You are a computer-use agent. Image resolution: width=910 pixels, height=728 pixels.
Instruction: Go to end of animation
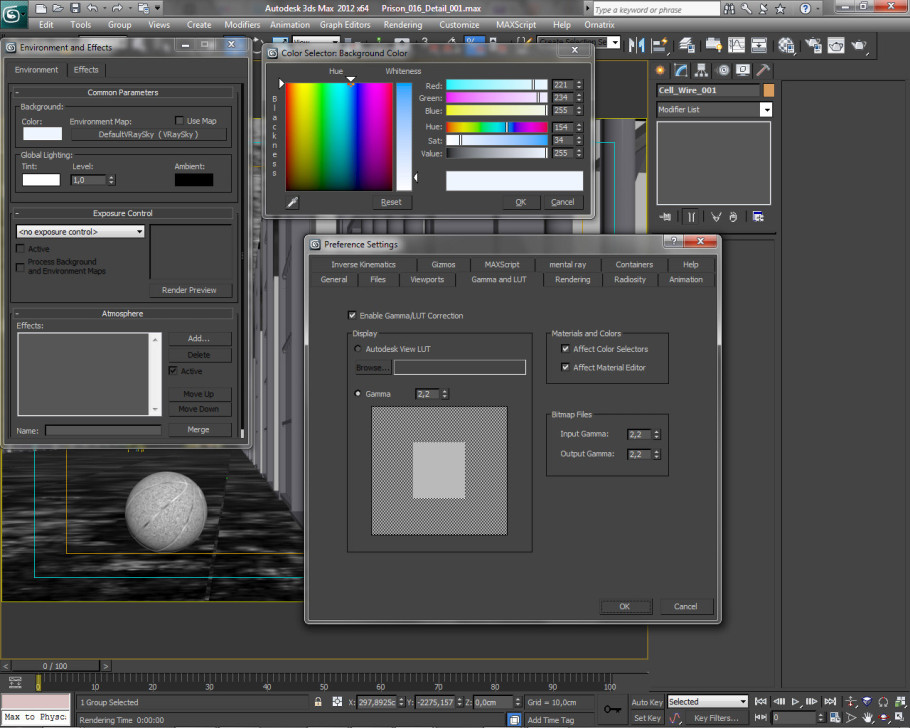[830, 702]
